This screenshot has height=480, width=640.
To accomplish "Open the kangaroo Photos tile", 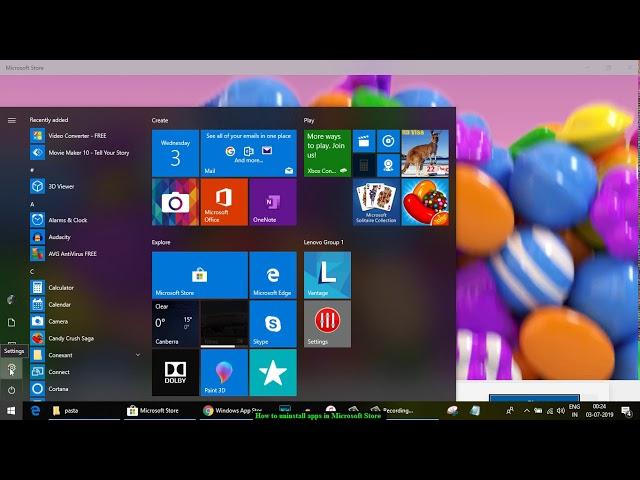I will [x=425, y=153].
